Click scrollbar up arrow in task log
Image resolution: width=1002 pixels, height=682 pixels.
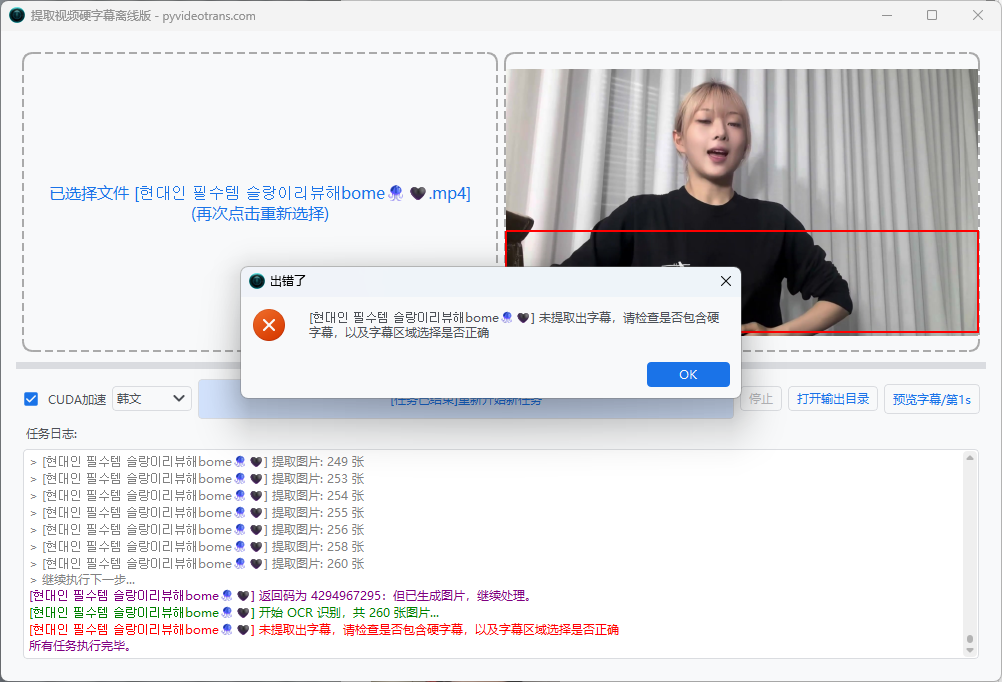coord(969,458)
